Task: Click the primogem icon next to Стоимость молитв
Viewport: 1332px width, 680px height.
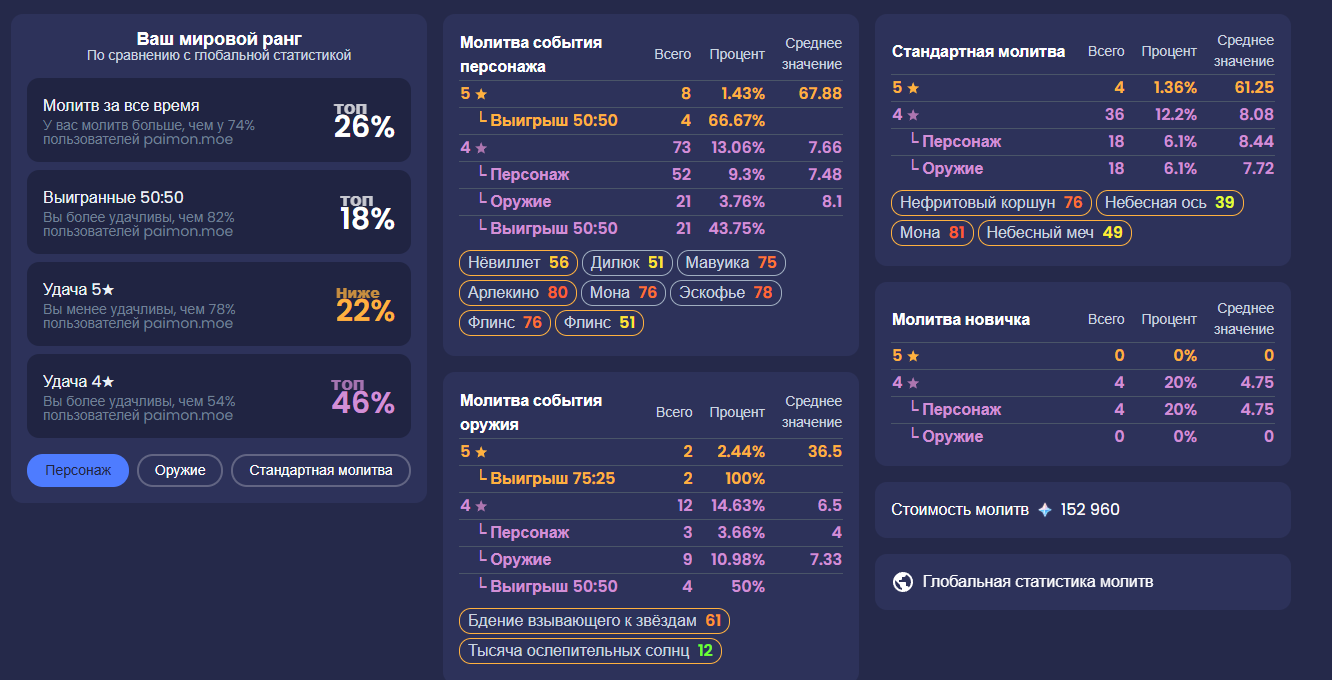Action: pyautogui.click(x=1045, y=510)
